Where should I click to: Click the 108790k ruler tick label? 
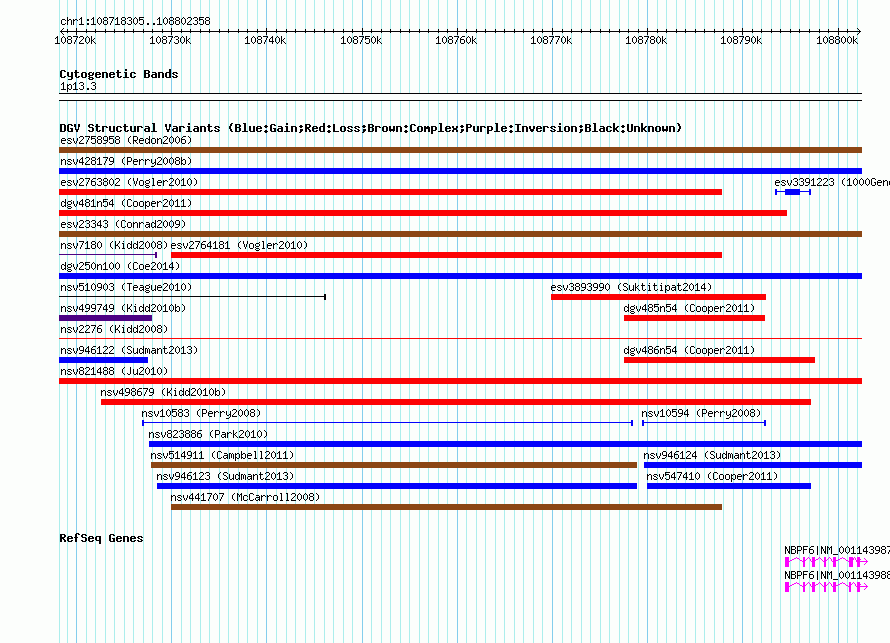point(741,40)
